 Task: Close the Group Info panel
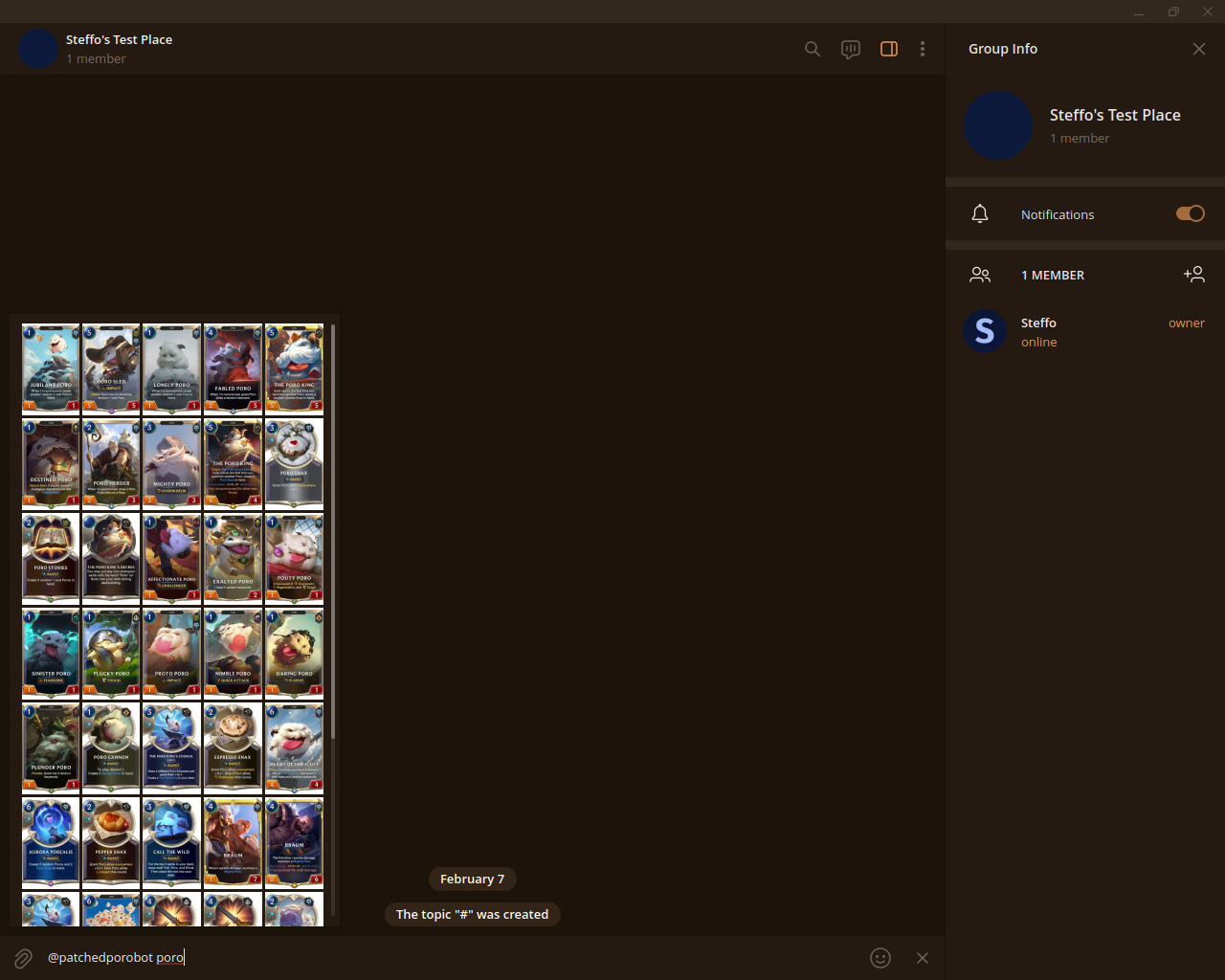click(1199, 49)
